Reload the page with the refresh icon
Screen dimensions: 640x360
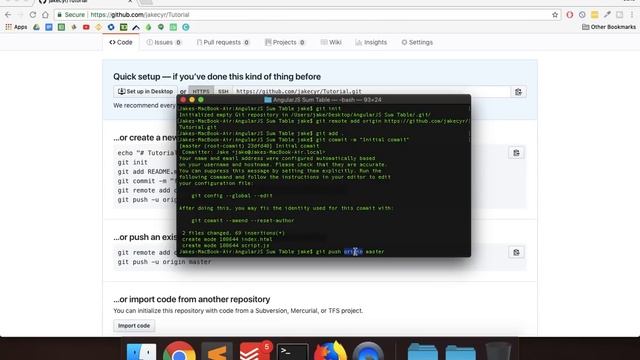(33, 15)
